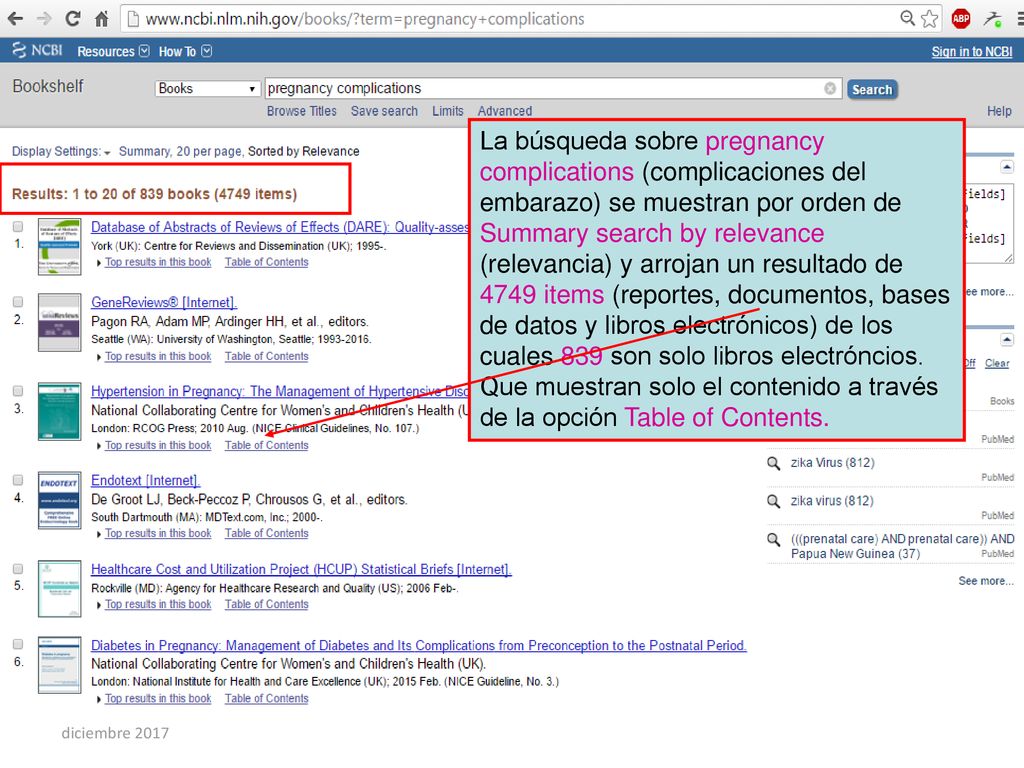Expand Display Settings dropdown

[x=61, y=152]
